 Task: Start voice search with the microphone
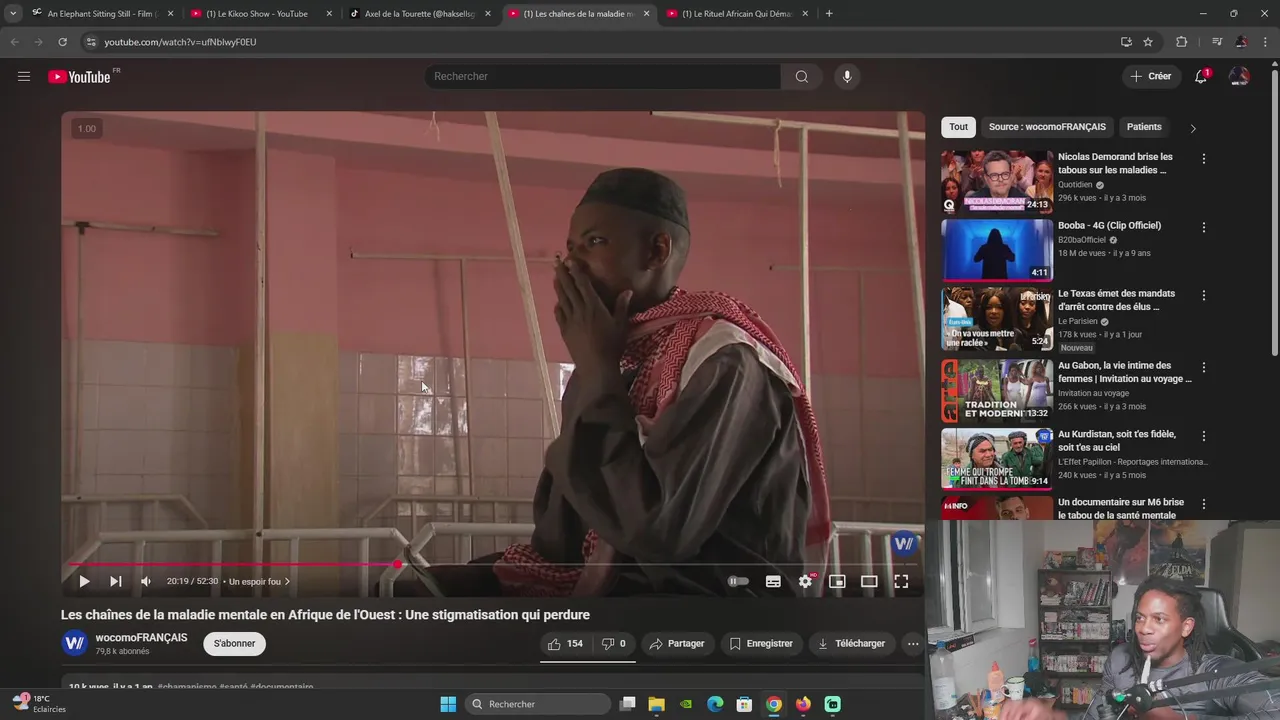pos(847,76)
